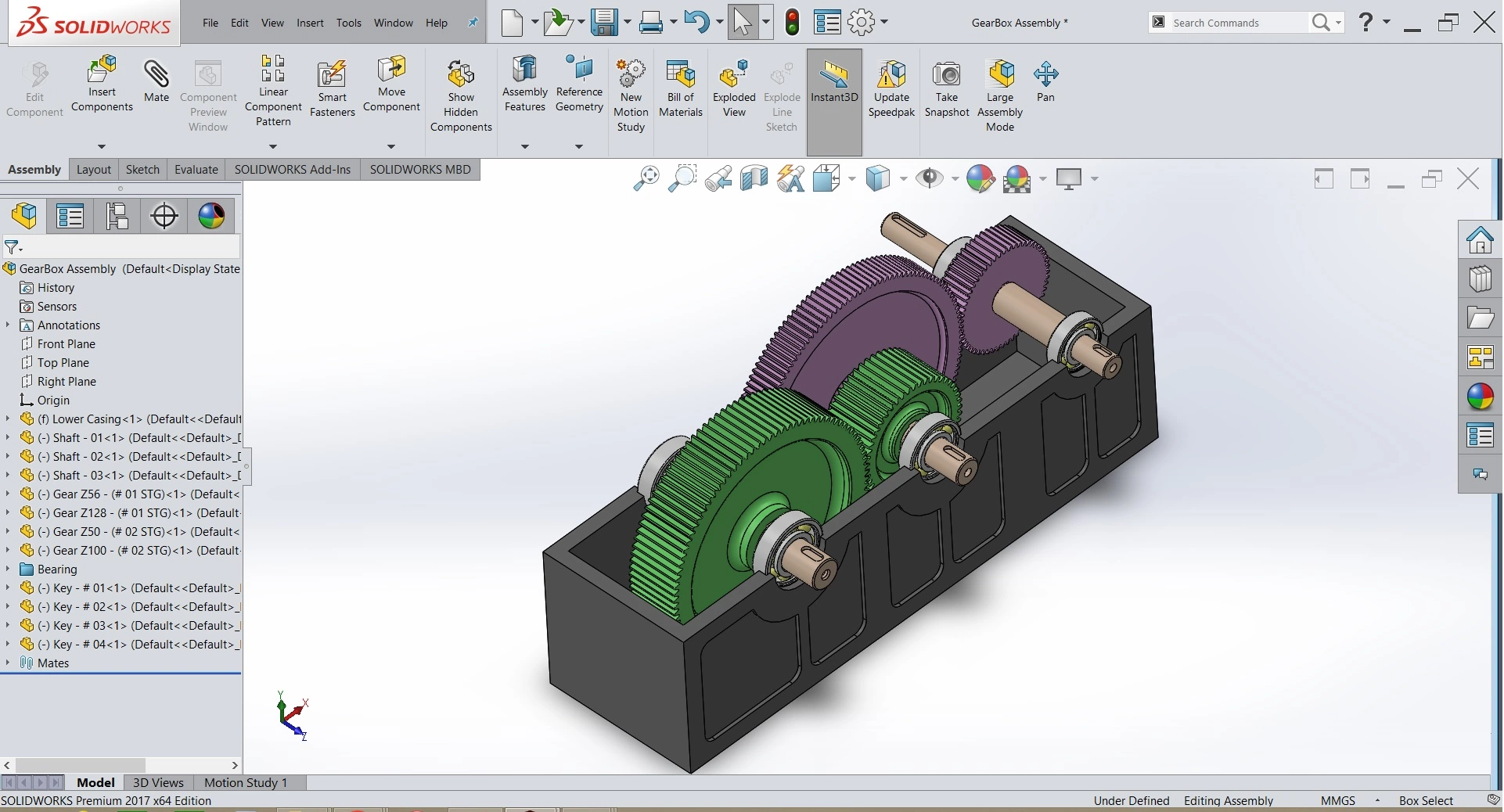Screen dimensions: 1504x812
Task: Switch to the Evaluate tab
Action: pyautogui.click(x=196, y=170)
